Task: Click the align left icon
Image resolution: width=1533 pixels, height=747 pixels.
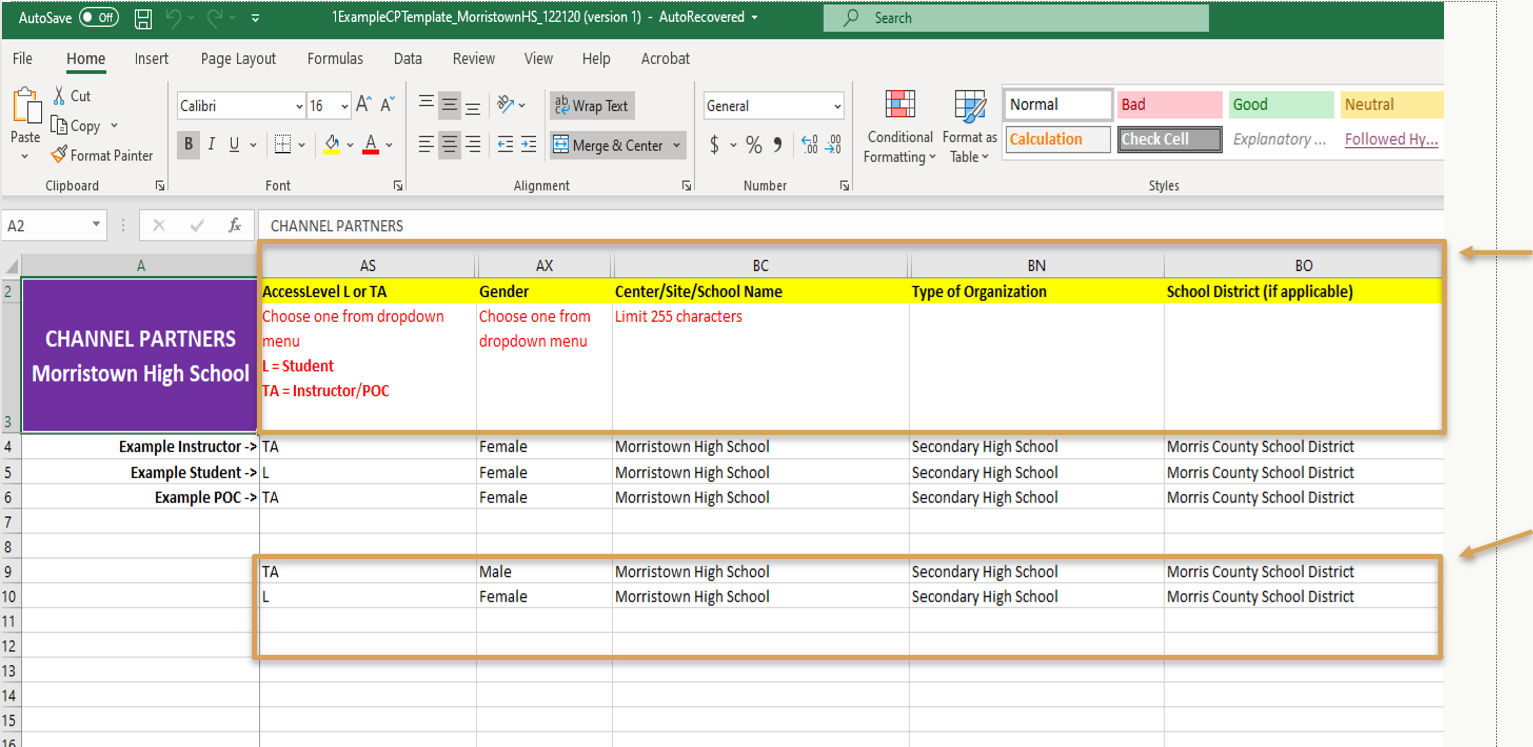Action: pyautogui.click(x=426, y=145)
